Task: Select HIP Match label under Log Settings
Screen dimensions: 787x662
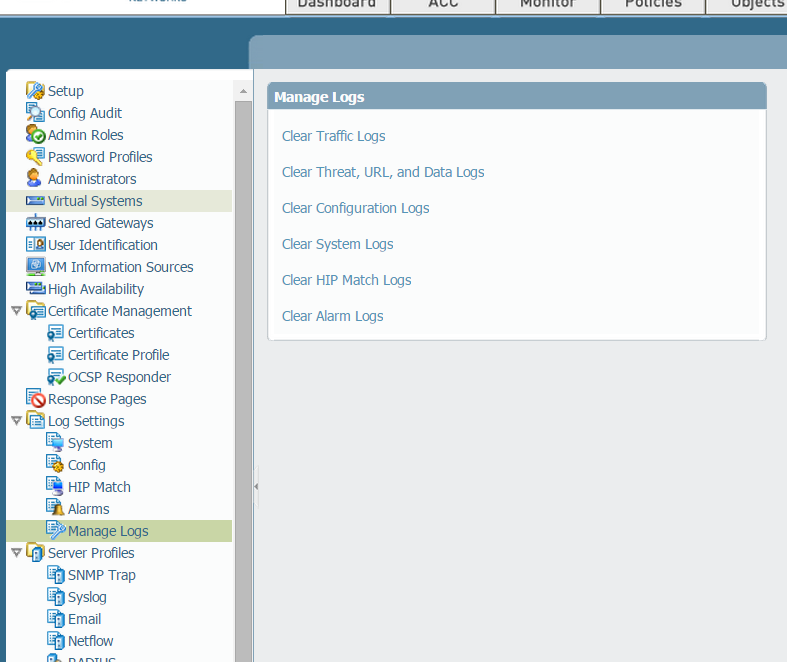Action: 99,487
